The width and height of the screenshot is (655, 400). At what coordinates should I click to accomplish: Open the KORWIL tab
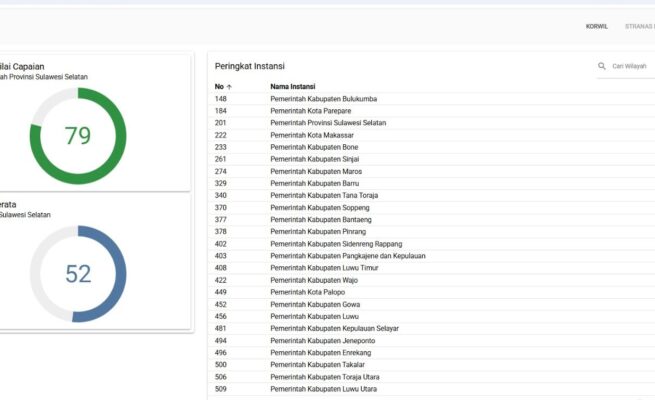(596, 26)
